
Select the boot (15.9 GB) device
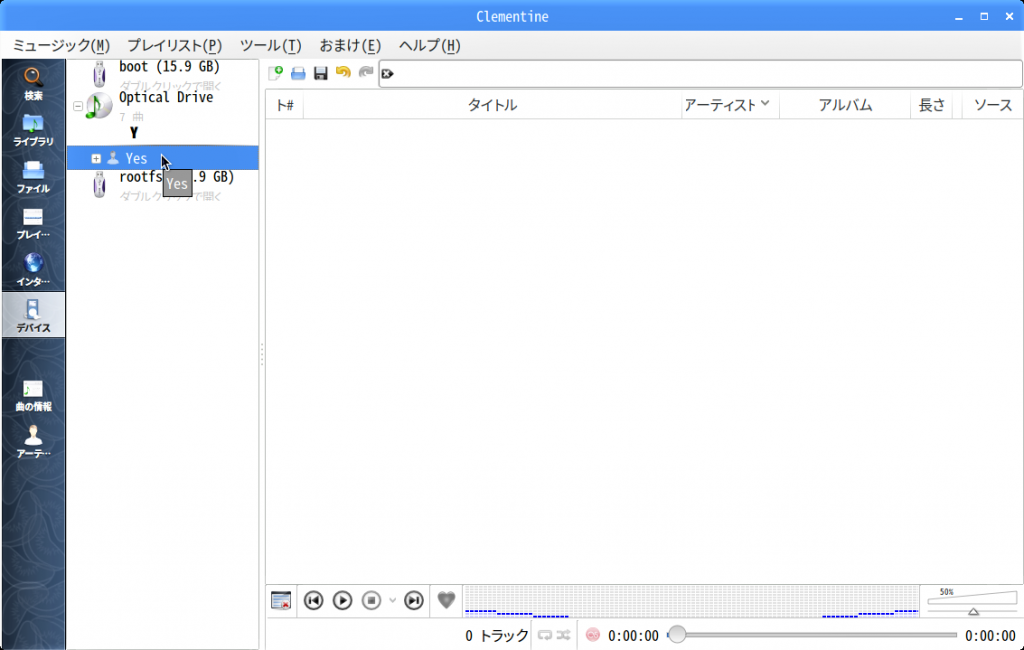(163, 75)
